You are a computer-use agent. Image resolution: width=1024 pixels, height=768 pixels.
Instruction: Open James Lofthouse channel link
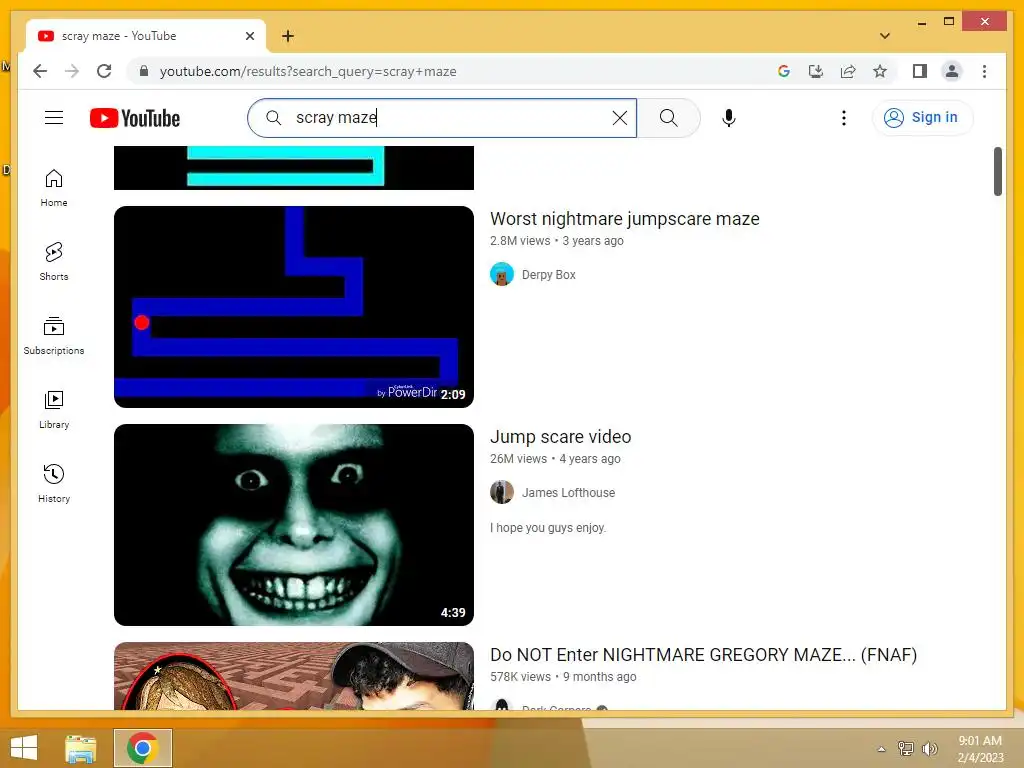[x=568, y=492]
